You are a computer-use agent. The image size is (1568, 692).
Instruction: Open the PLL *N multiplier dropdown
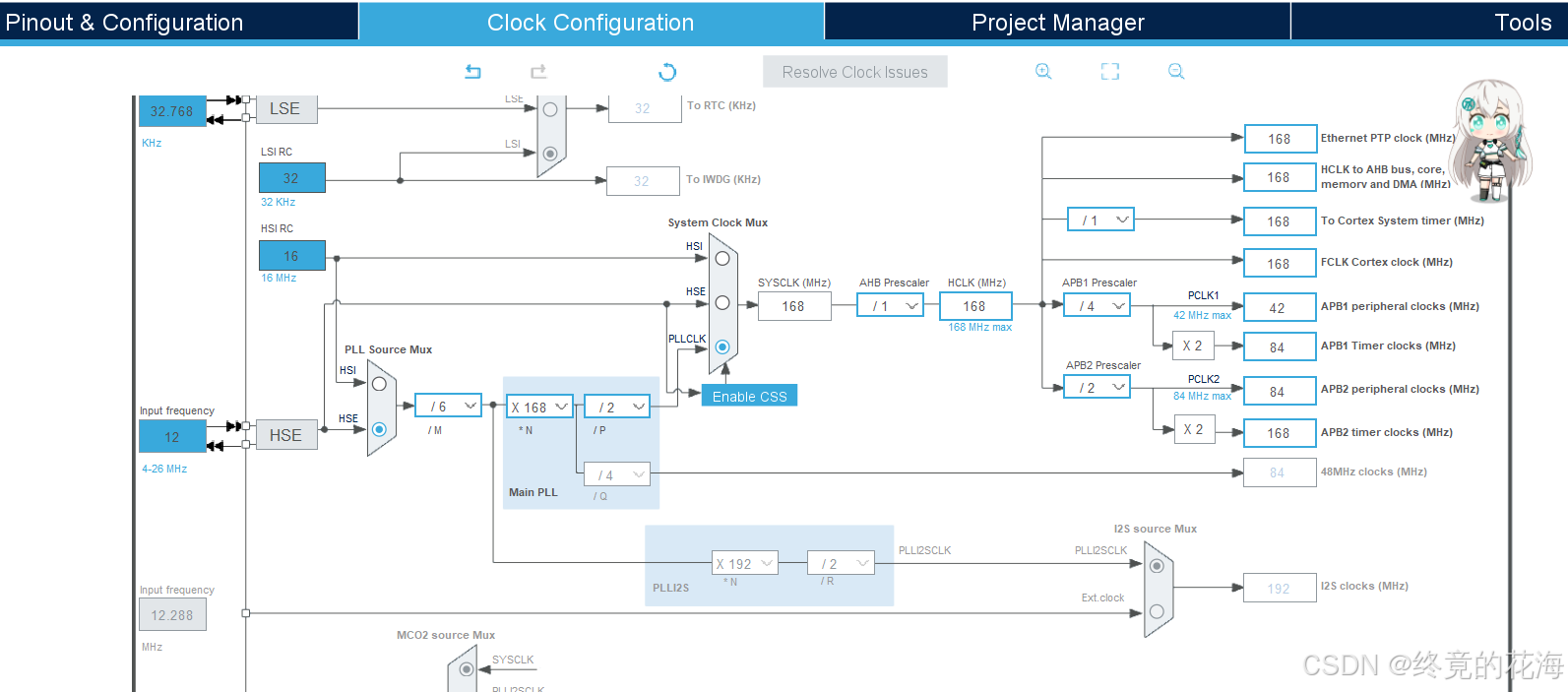[x=539, y=406]
